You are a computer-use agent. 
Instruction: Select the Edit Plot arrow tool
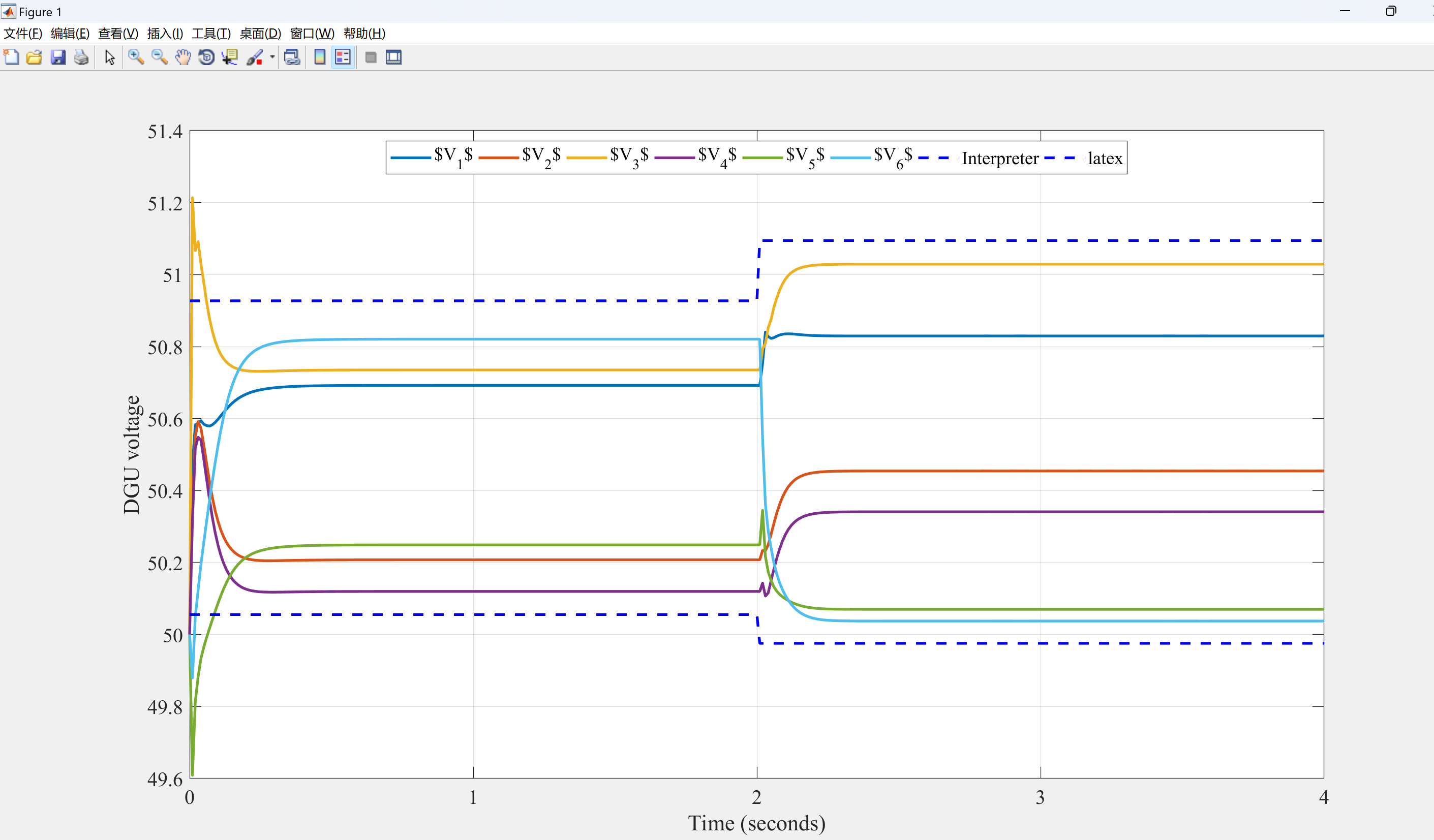tap(110, 57)
